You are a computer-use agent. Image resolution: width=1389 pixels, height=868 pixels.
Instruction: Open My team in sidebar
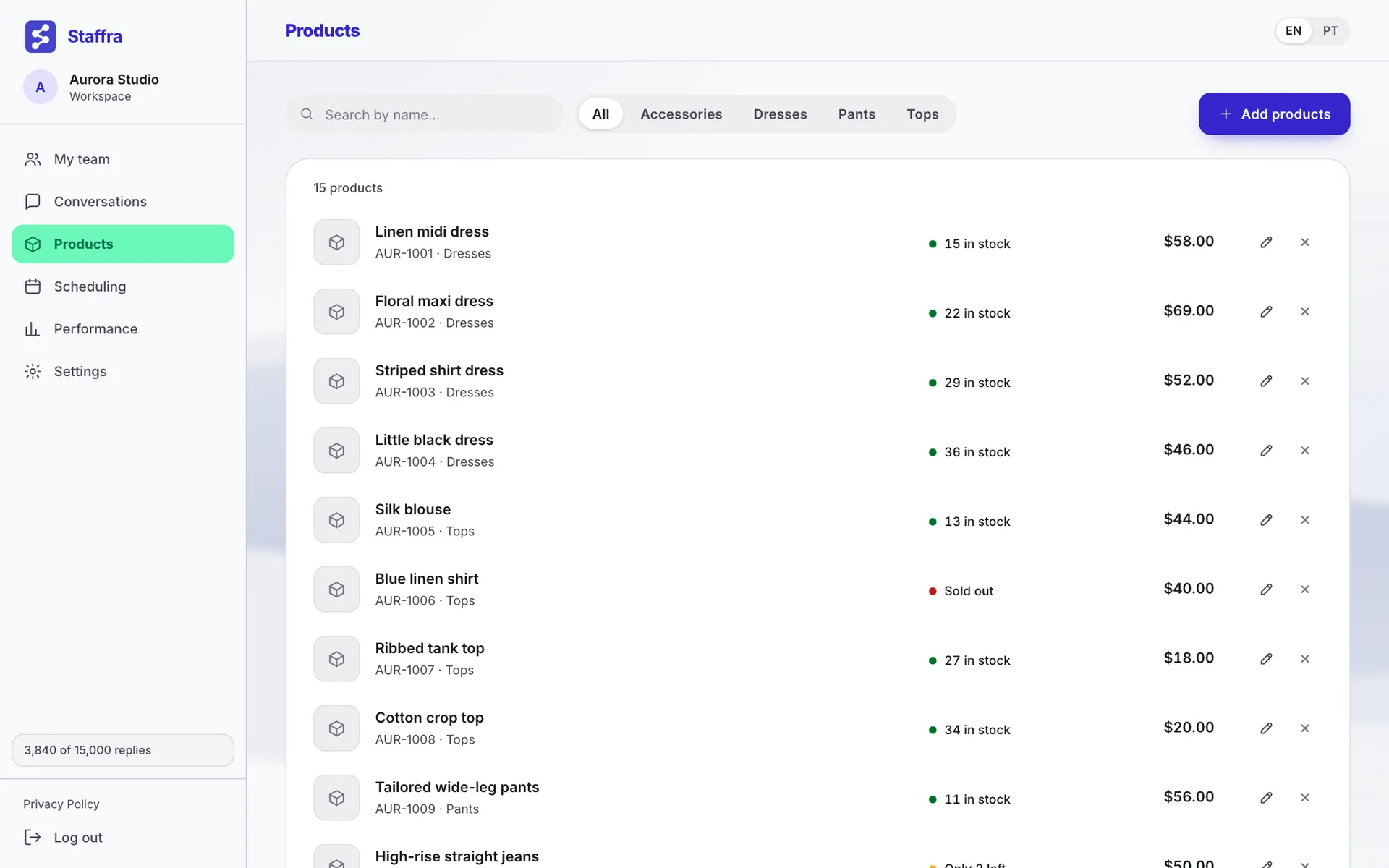(123, 159)
